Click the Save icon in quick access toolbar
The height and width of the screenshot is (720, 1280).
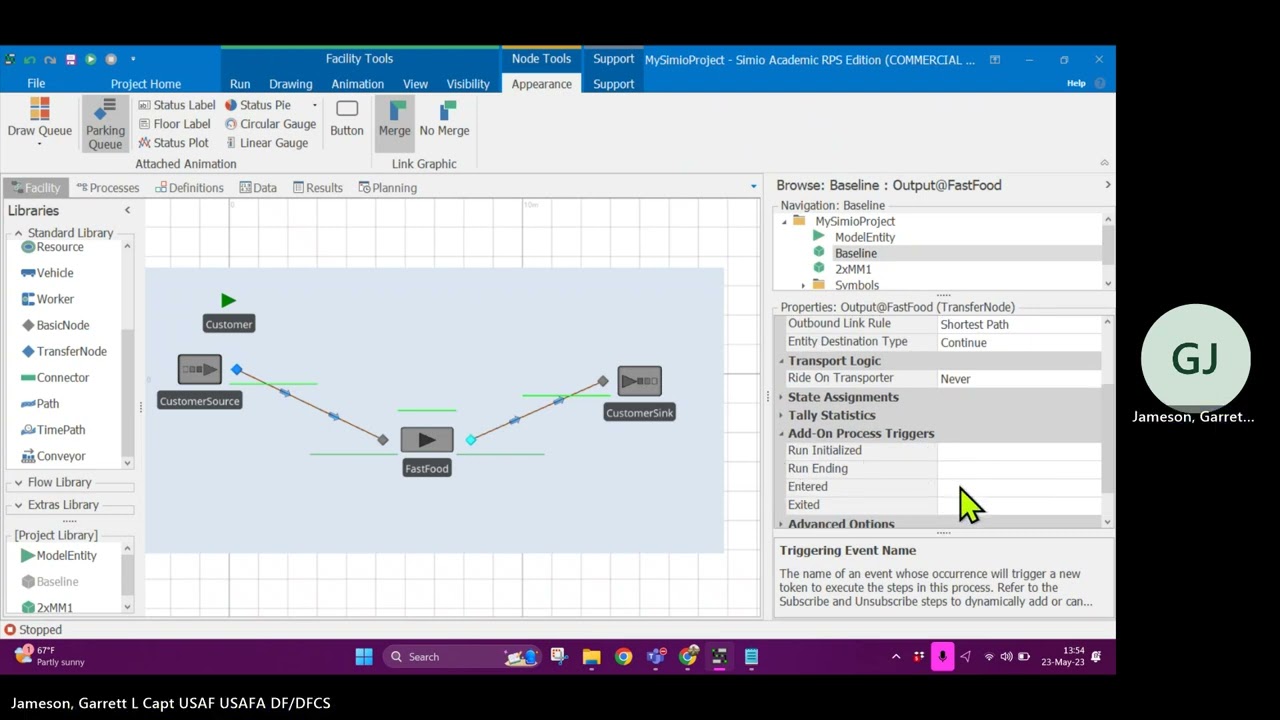[70, 60]
